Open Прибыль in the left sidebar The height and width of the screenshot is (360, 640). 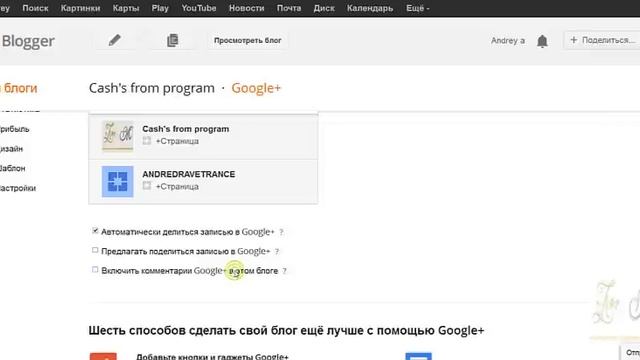15,129
